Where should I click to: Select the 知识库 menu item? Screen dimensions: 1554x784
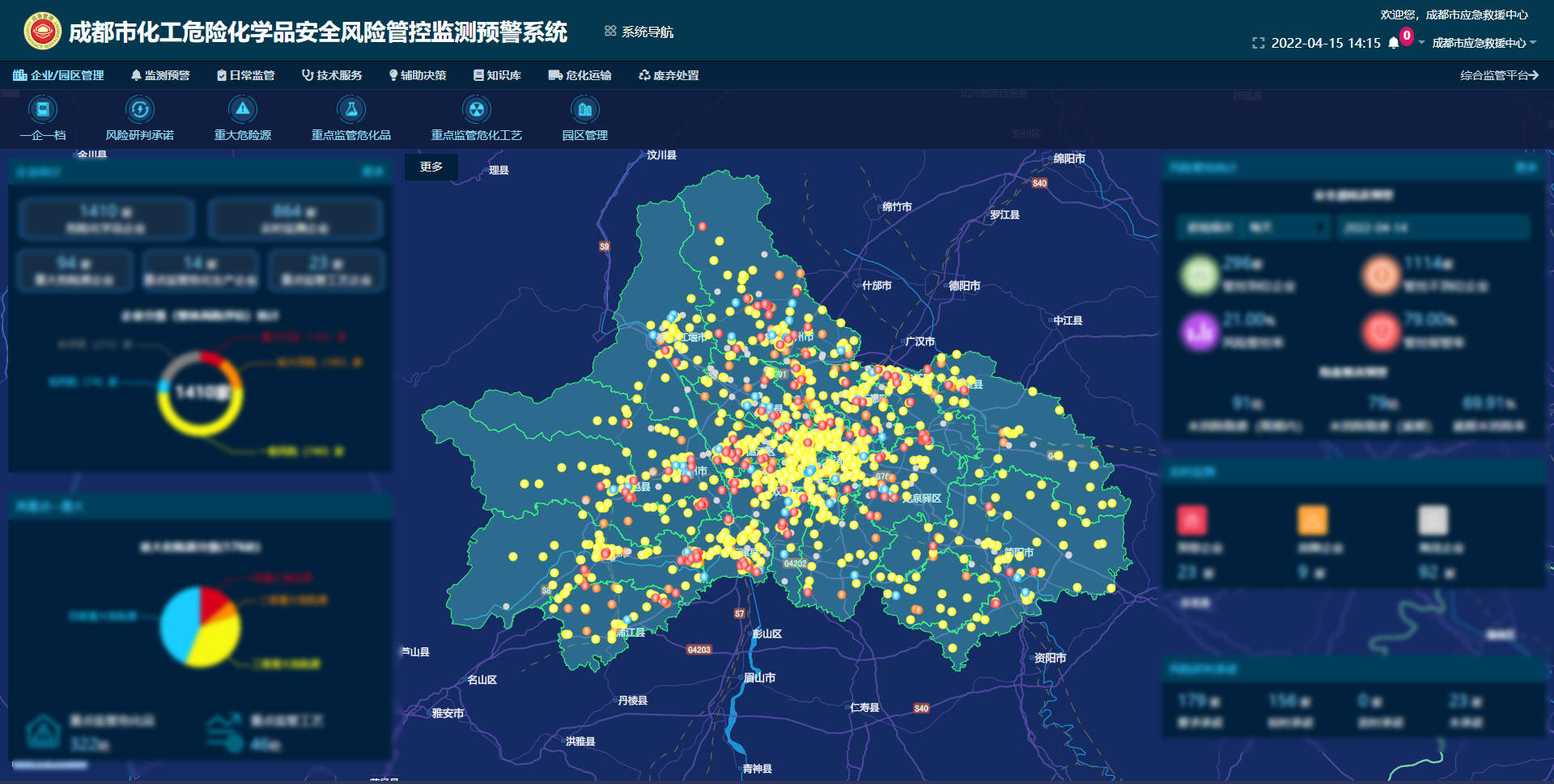tap(499, 75)
